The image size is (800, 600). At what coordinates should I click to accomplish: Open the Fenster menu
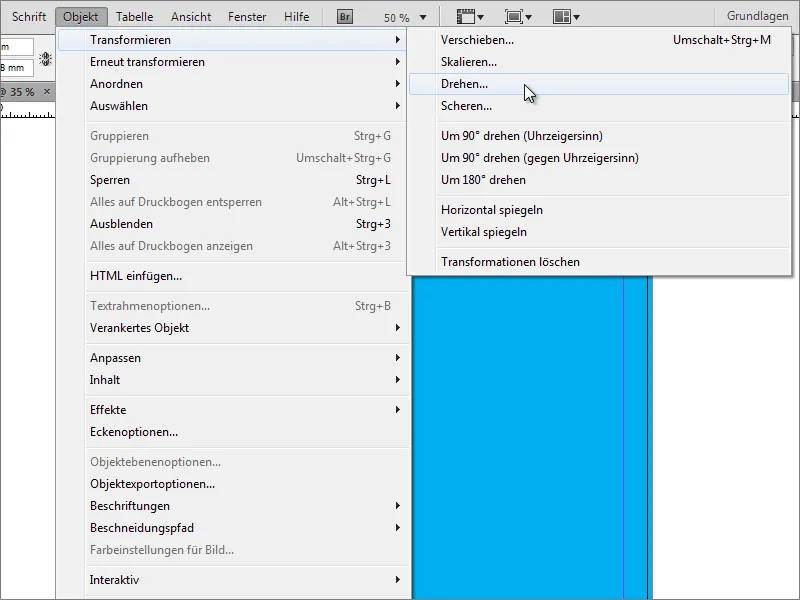click(246, 16)
